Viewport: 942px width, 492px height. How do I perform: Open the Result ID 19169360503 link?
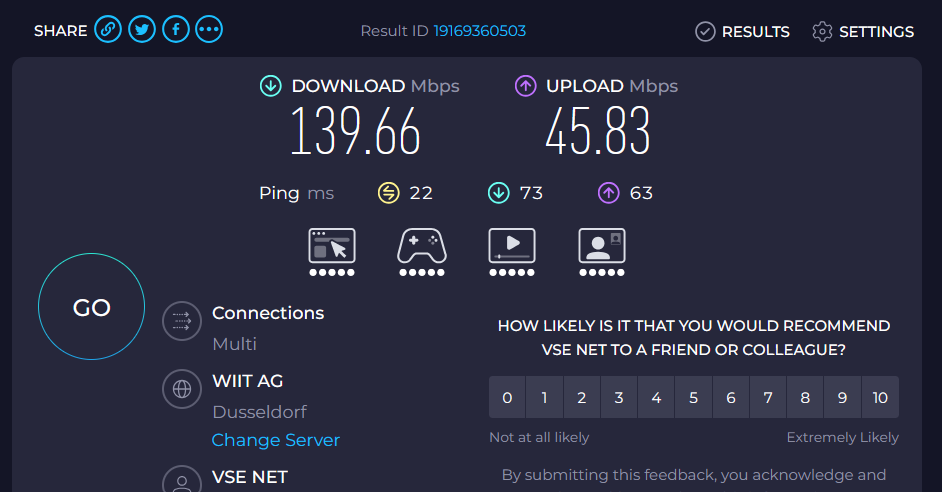point(479,31)
